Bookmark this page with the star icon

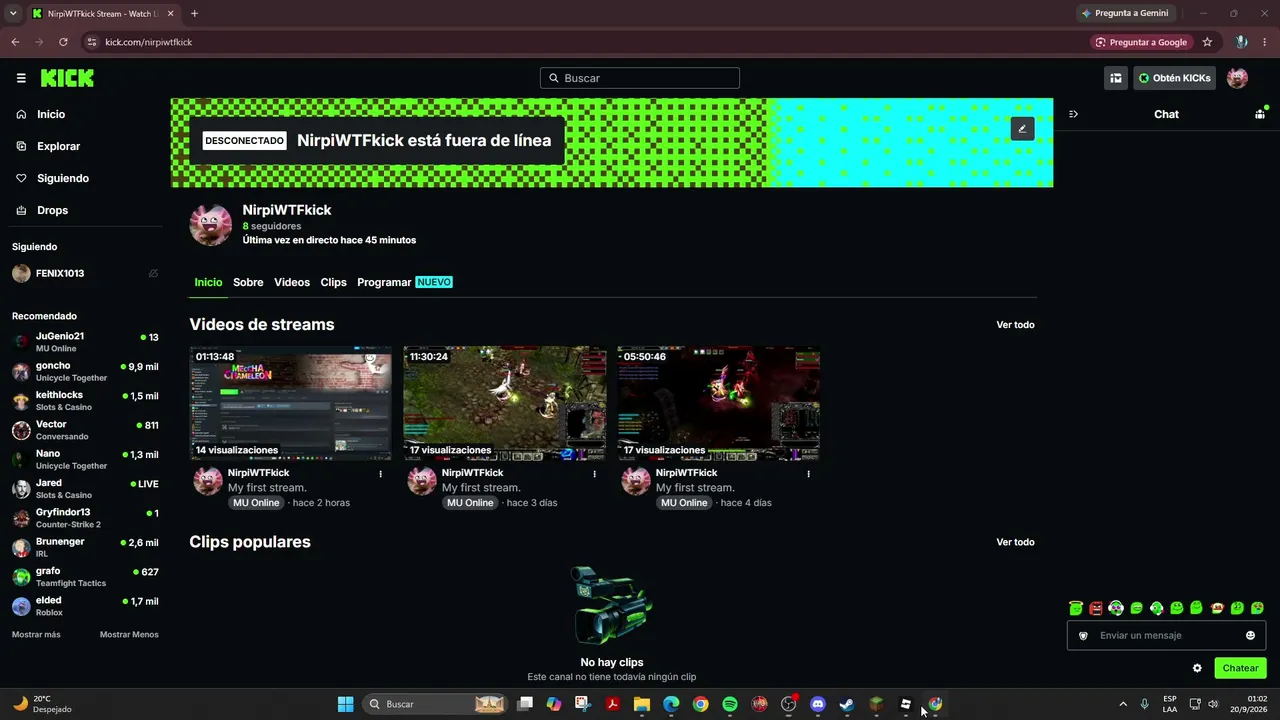[1207, 42]
